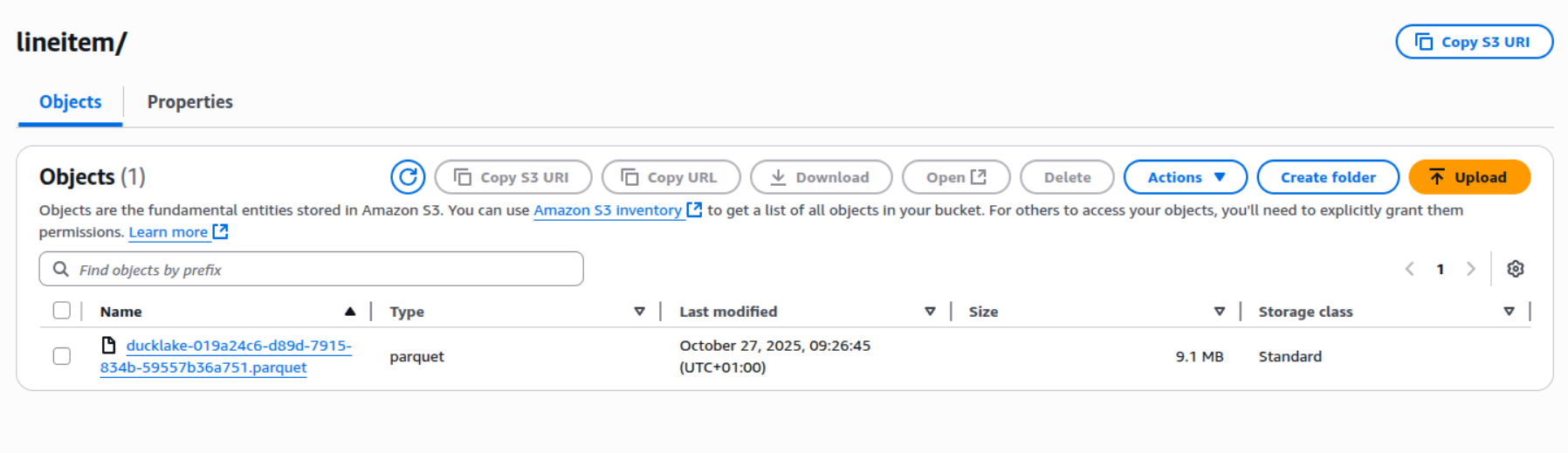Select the ducklake parquet file checkbox
1568x453 pixels.
pyautogui.click(x=62, y=356)
